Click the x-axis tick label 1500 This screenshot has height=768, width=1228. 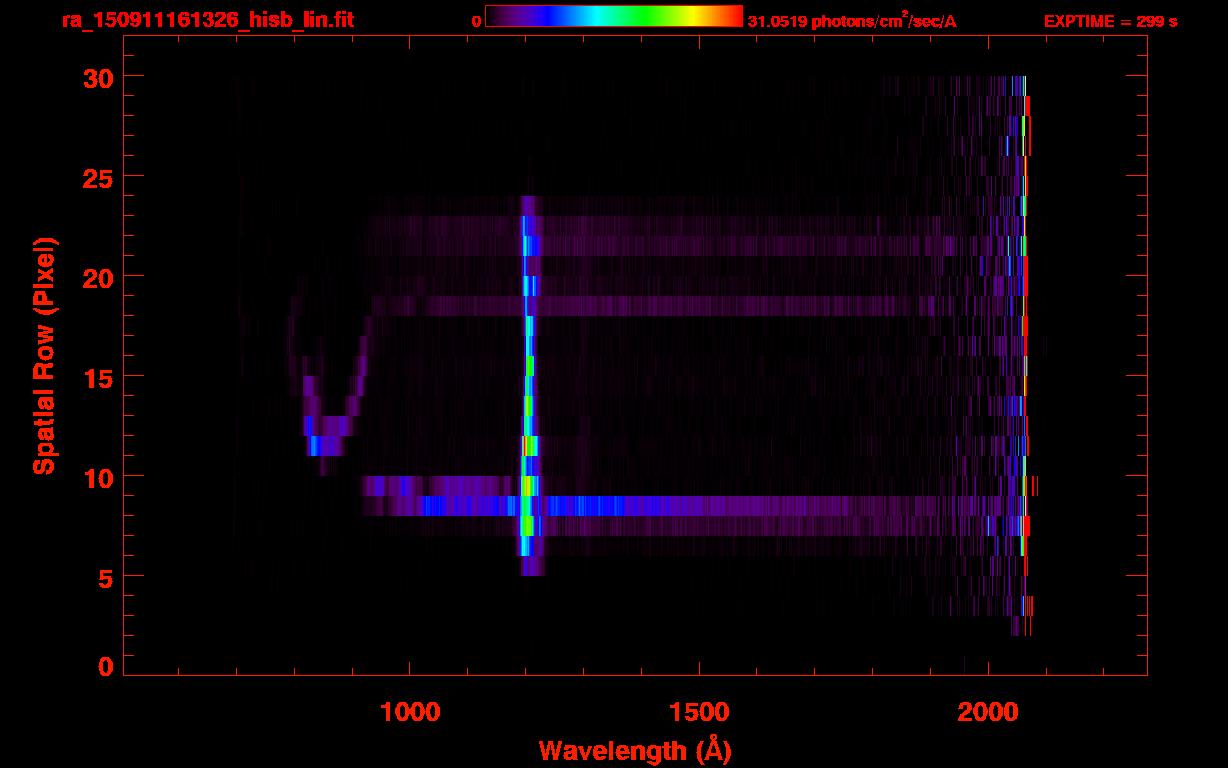pyautogui.click(x=699, y=711)
